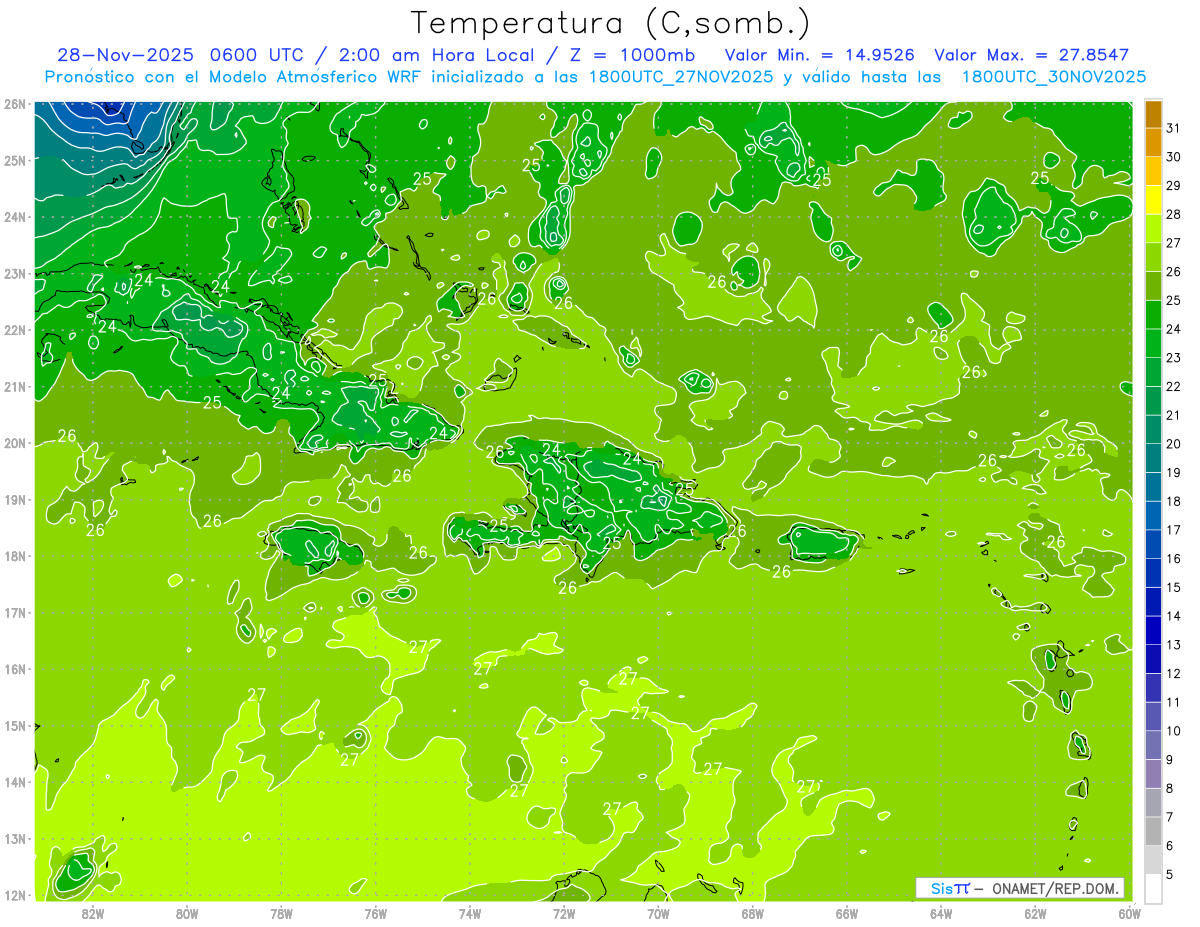1200x927 pixels.
Task: Click the '19N' latitude axis label
Action: [x=15, y=500]
